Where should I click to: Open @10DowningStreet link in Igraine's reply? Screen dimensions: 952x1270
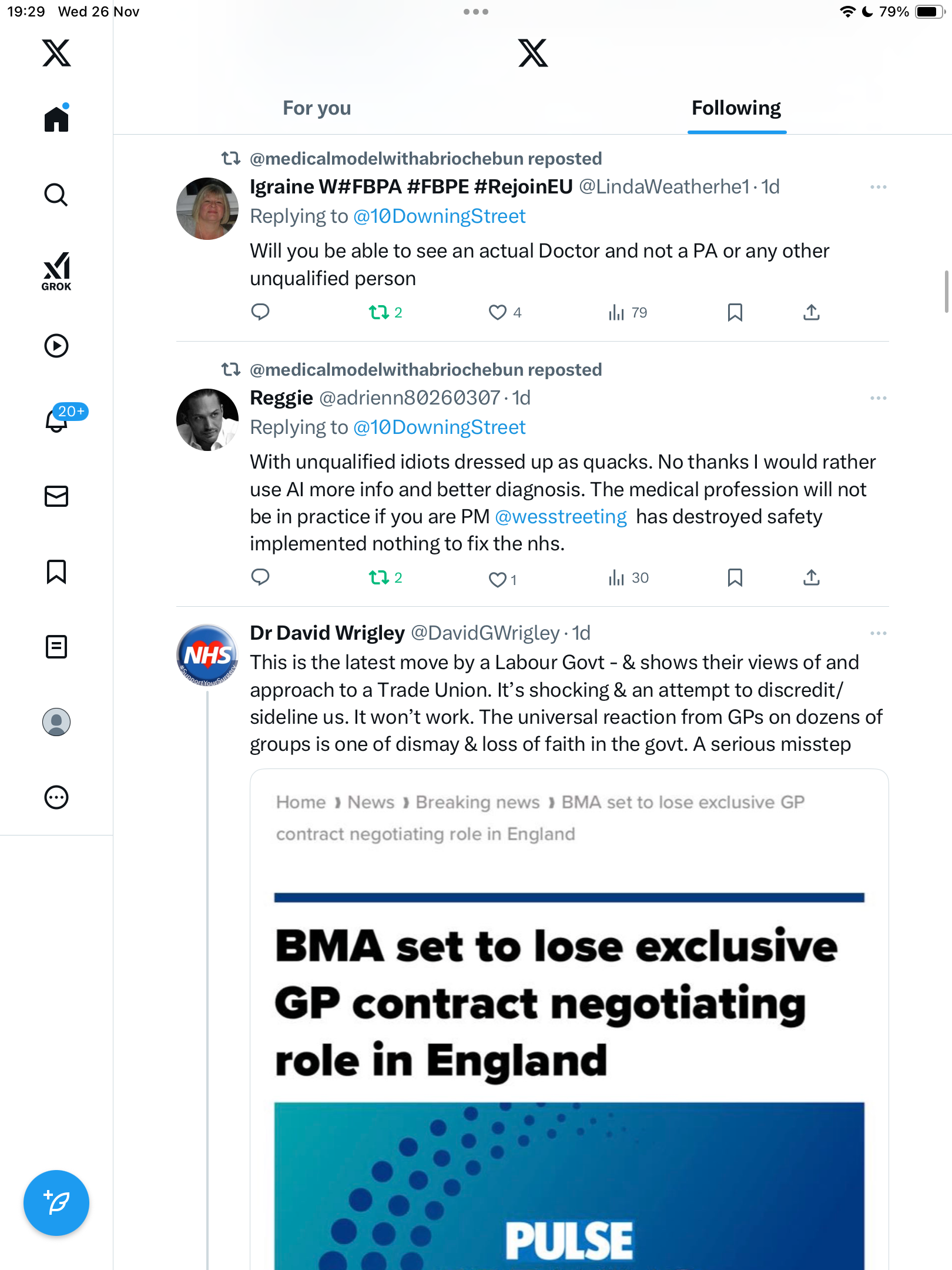coord(439,216)
